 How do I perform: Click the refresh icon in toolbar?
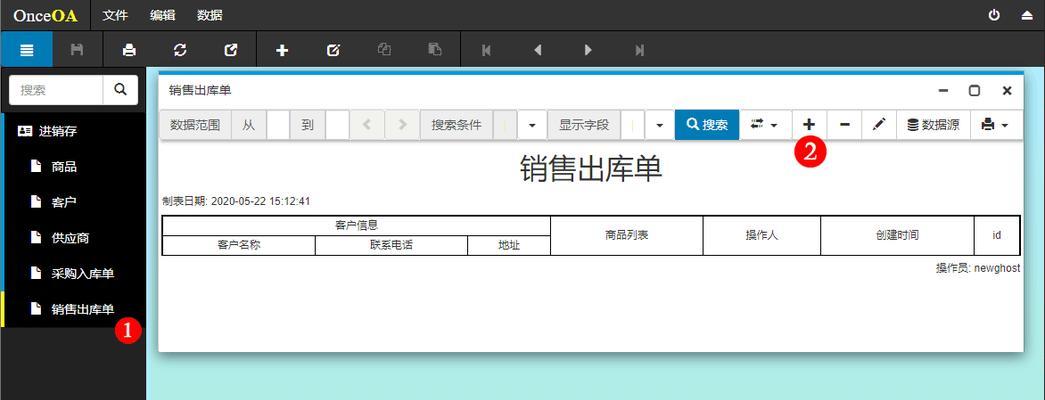coord(180,50)
